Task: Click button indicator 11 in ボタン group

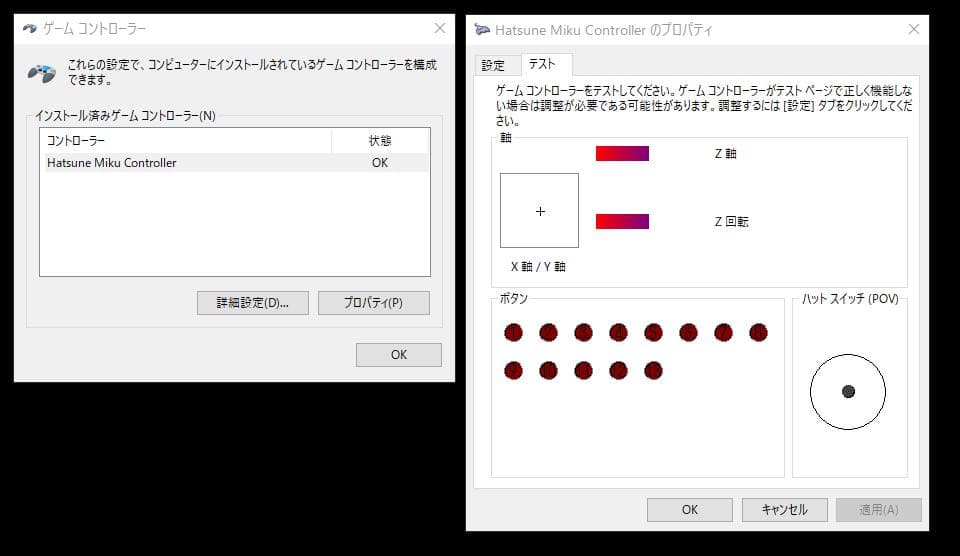Action: click(x=583, y=370)
